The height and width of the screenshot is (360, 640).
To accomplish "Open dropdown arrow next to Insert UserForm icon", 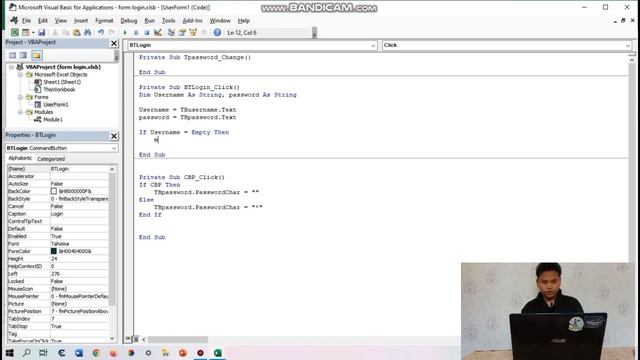I will point(33,33).
